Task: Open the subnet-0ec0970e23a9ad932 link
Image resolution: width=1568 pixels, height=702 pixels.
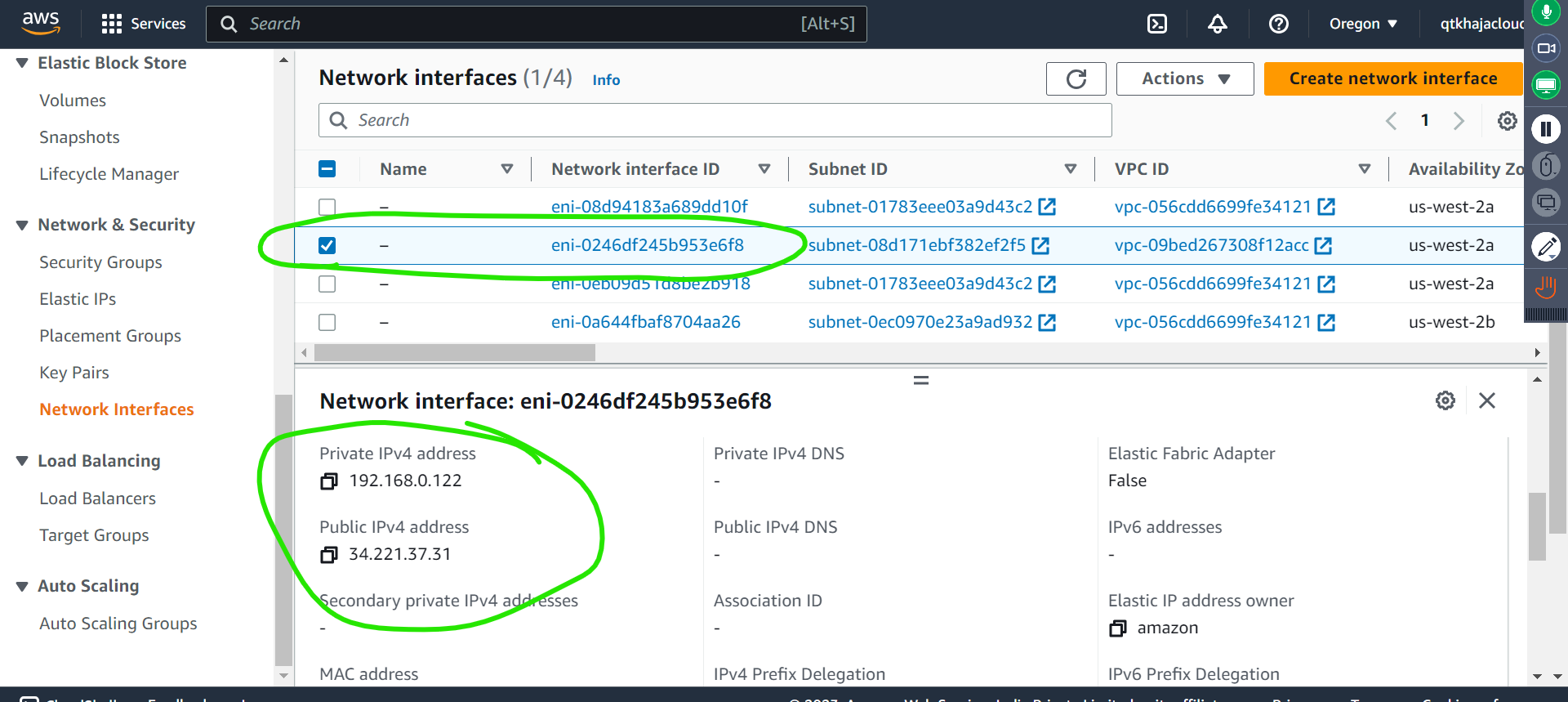Action: (920, 322)
